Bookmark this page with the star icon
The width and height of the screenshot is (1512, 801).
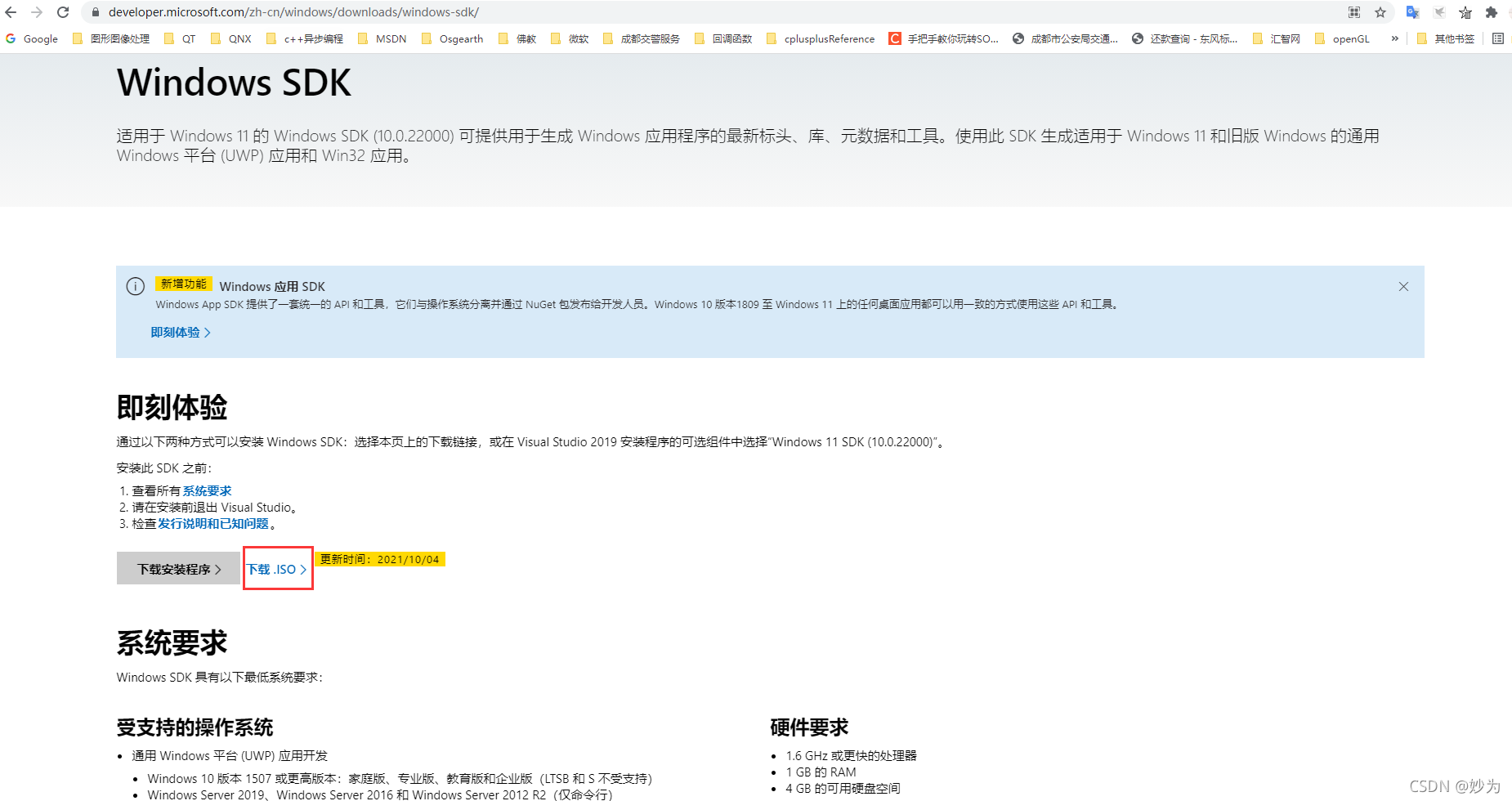click(1380, 12)
